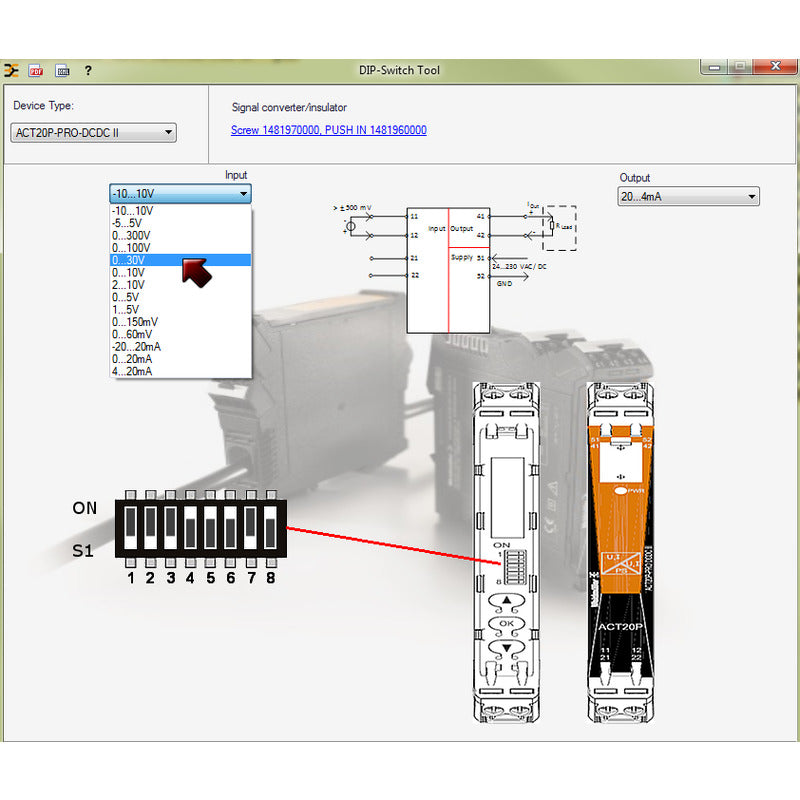Select 4...20mA input option

181,371
